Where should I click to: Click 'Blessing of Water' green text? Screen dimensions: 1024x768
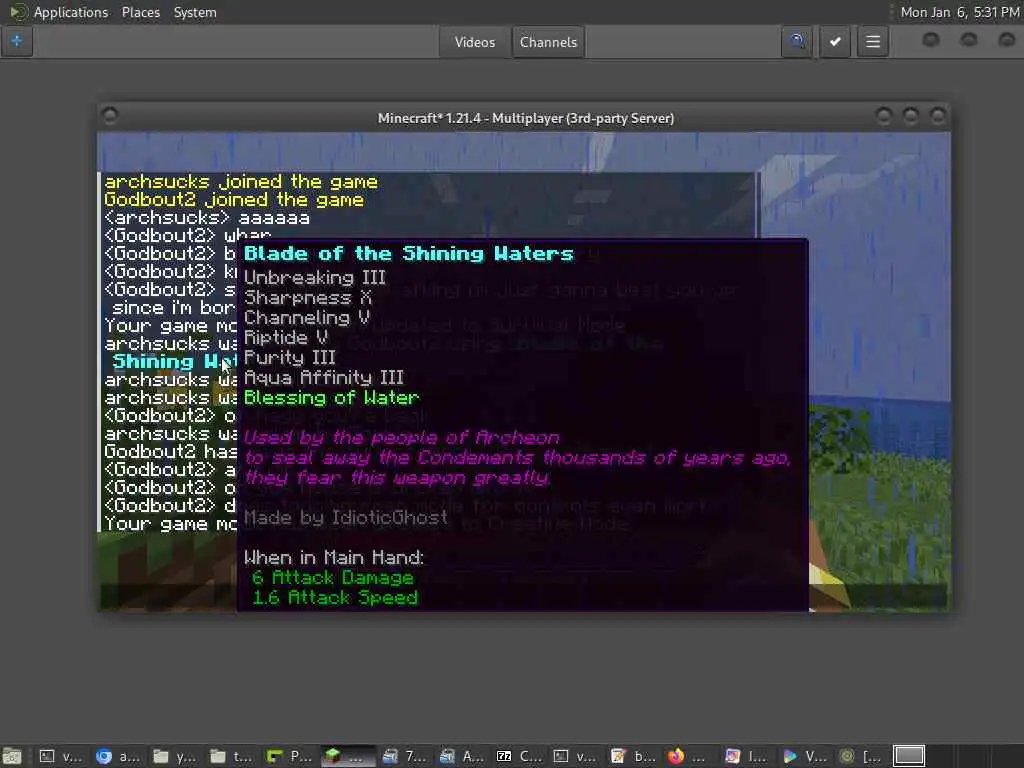click(x=331, y=398)
